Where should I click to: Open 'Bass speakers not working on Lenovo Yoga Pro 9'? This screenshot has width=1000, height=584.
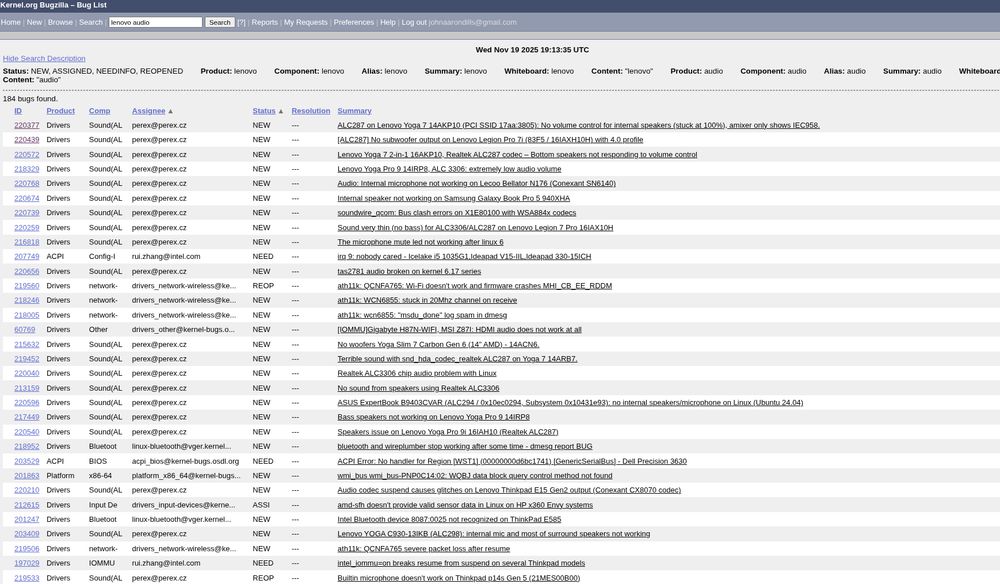(433, 417)
